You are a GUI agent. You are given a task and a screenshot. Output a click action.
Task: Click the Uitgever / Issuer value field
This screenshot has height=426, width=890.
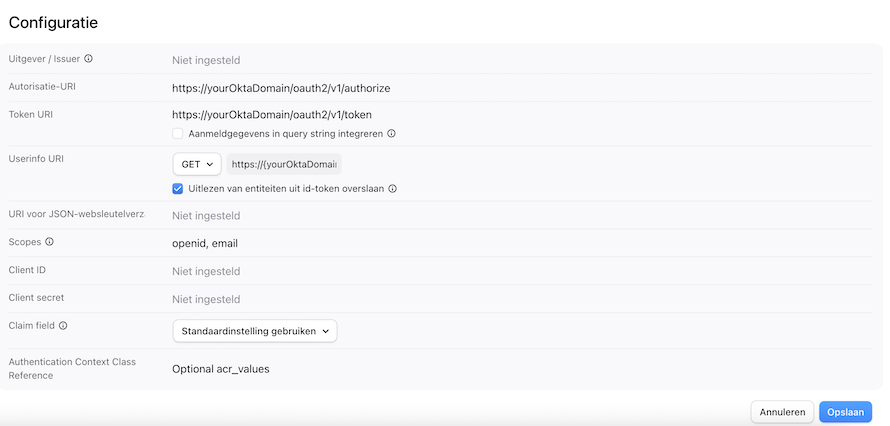pyautogui.click(x=206, y=60)
